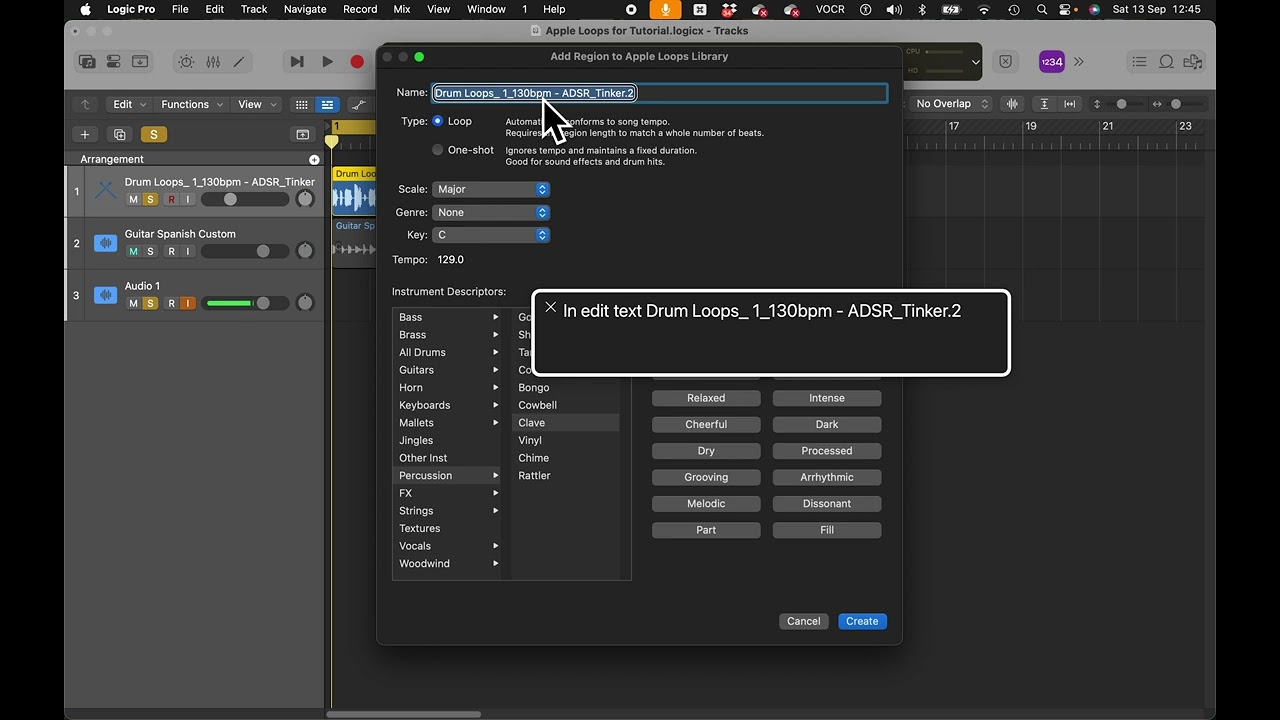The image size is (1280, 720).
Task: Open the Mixer faders icon
Action: [213, 62]
